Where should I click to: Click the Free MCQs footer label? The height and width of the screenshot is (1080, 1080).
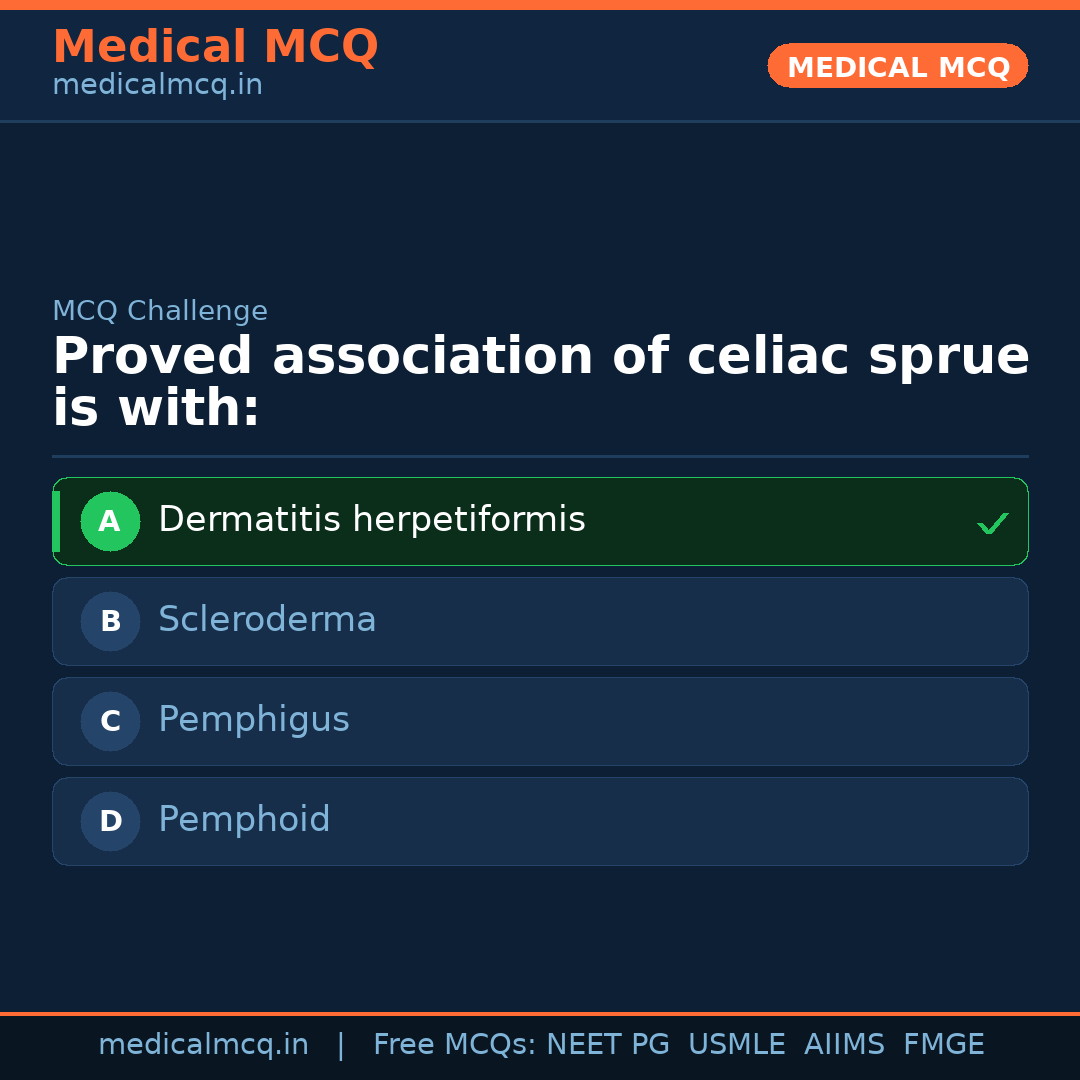454,1045
